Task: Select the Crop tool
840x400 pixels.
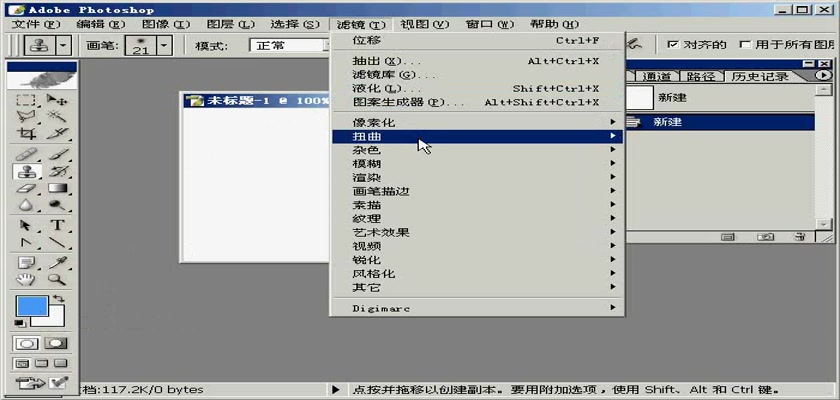Action: tap(25, 133)
